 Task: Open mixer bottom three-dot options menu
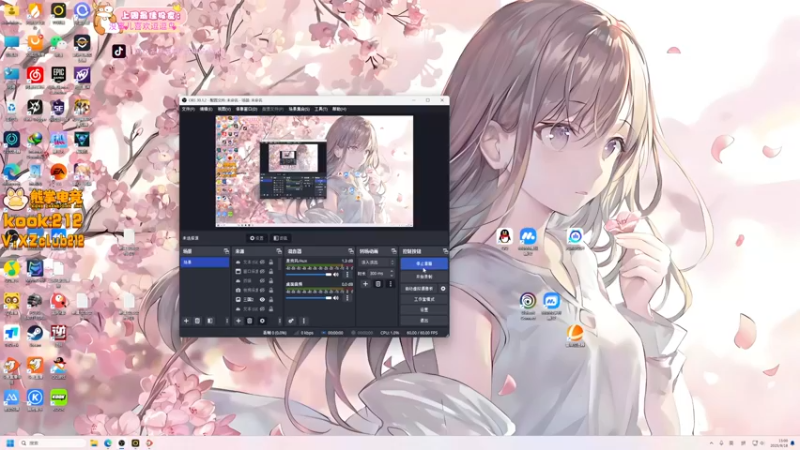coord(304,321)
